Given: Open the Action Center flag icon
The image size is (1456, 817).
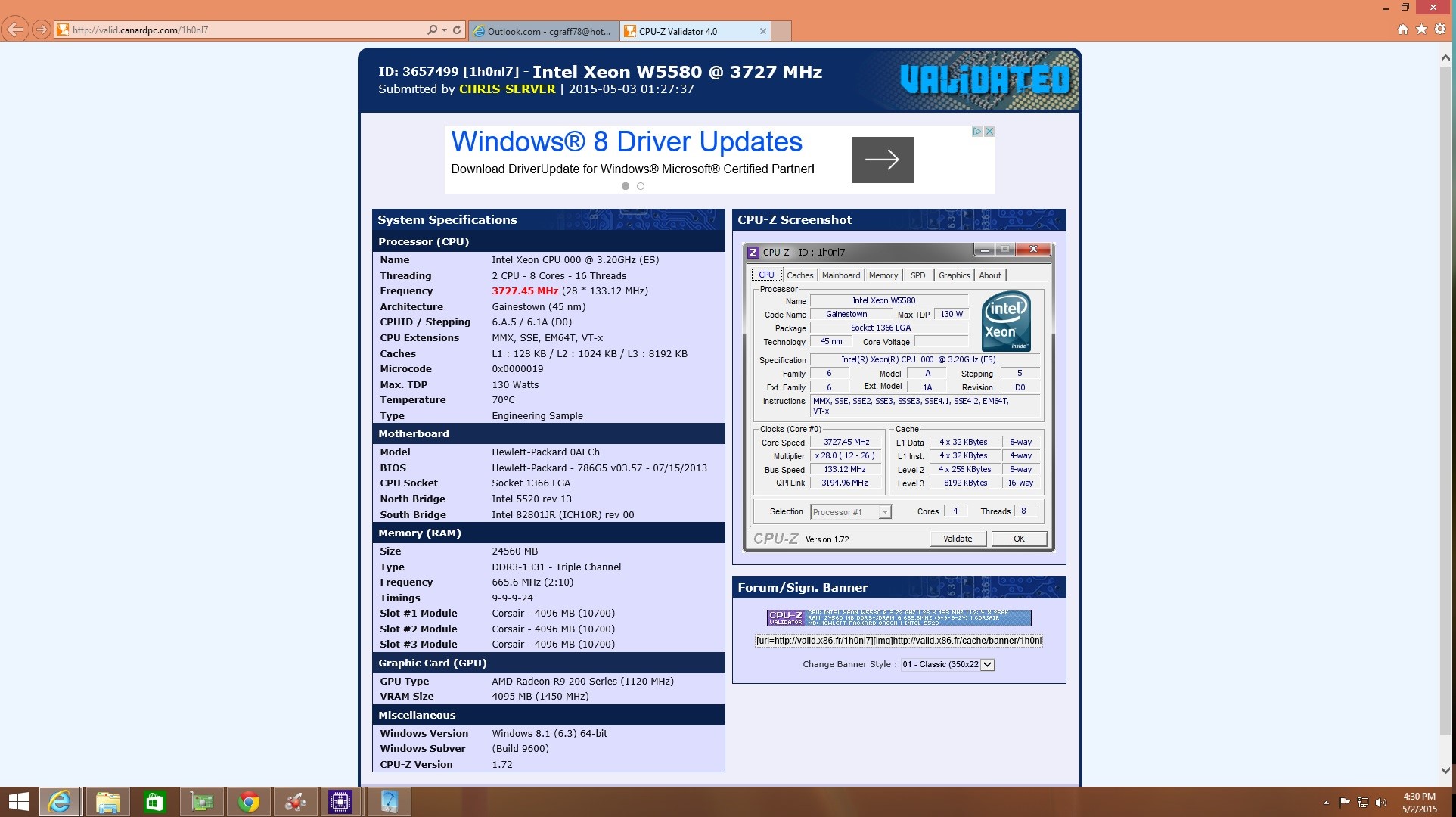Looking at the screenshot, I should pyautogui.click(x=1344, y=802).
